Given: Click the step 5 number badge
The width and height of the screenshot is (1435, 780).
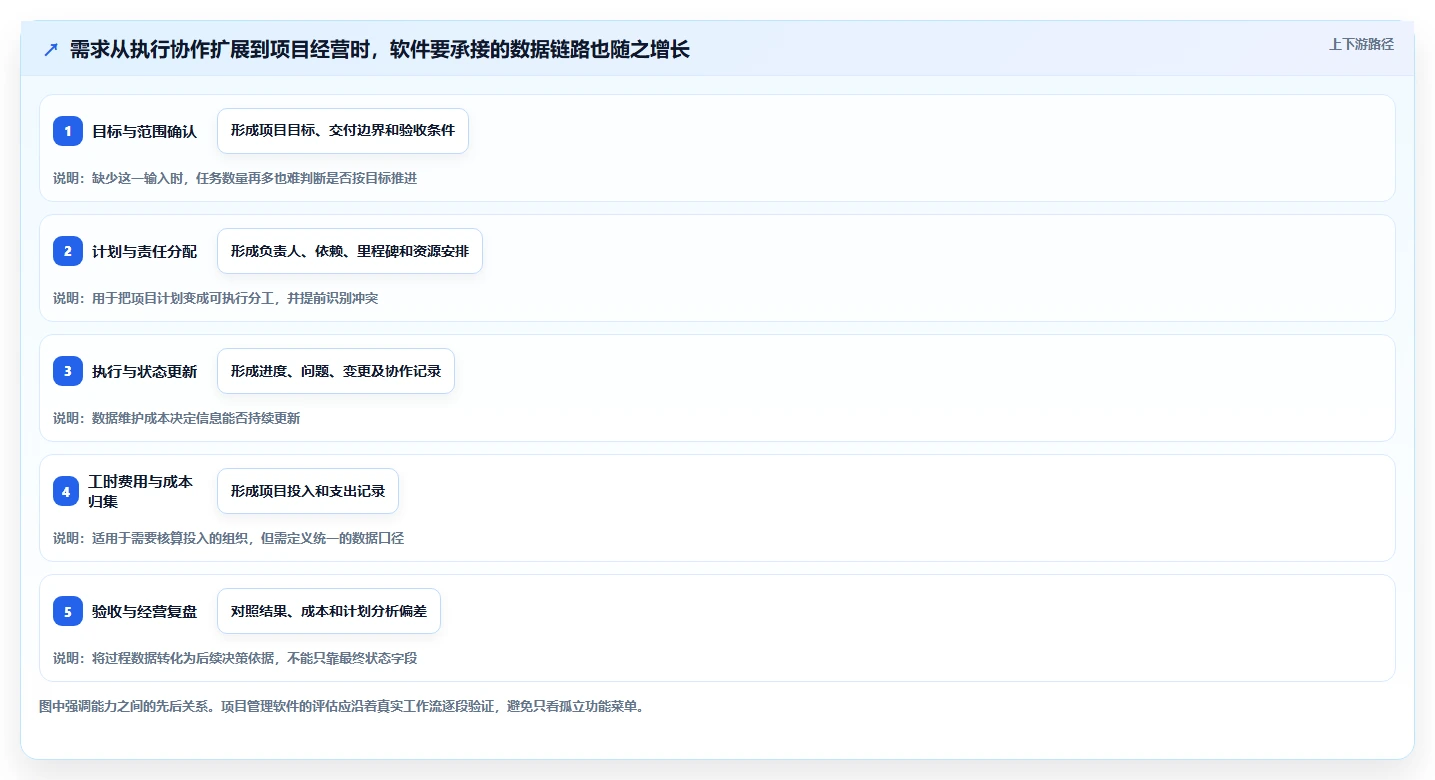Looking at the screenshot, I should click(68, 611).
